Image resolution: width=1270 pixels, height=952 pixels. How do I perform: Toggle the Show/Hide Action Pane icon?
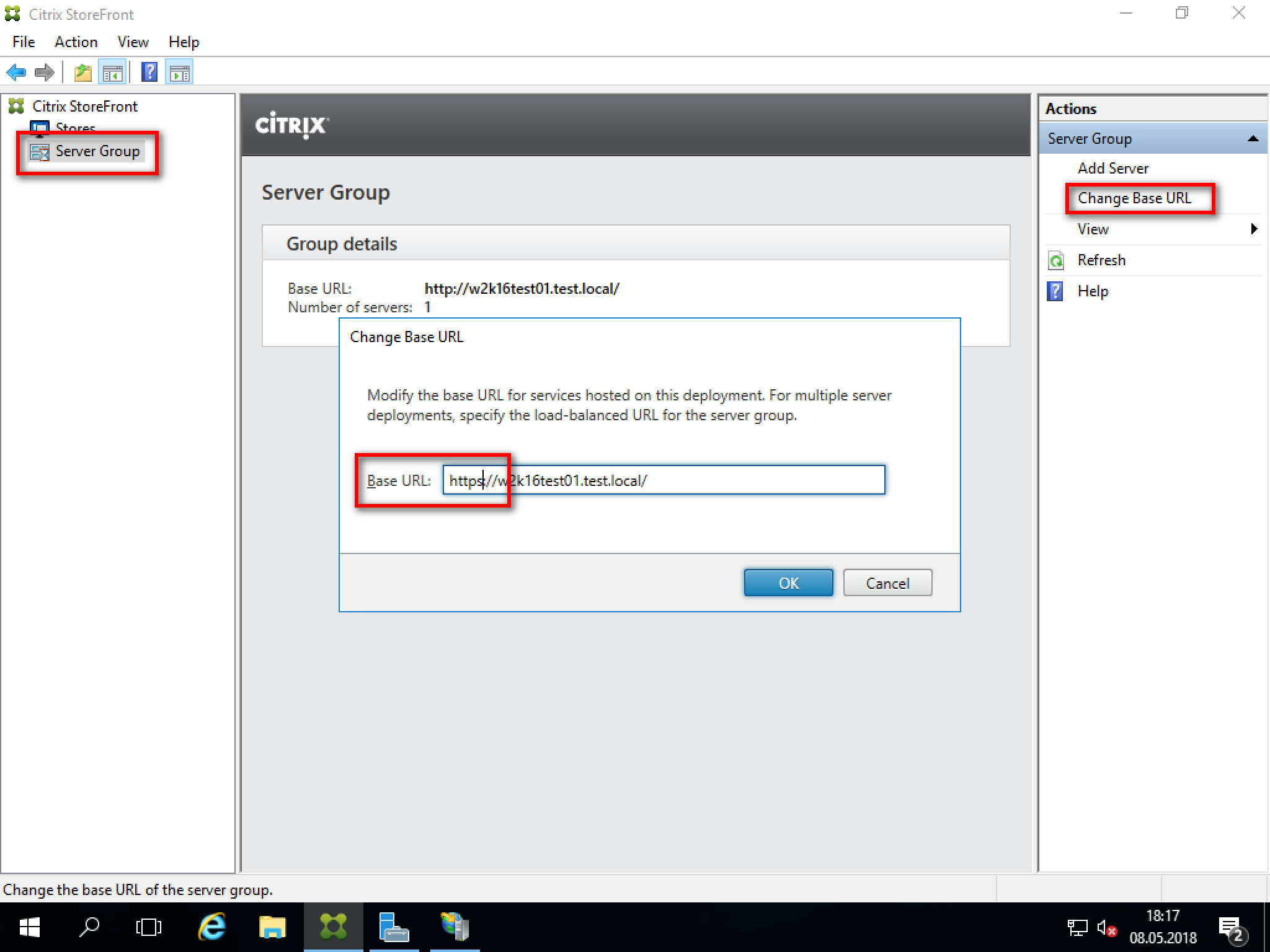(180, 73)
